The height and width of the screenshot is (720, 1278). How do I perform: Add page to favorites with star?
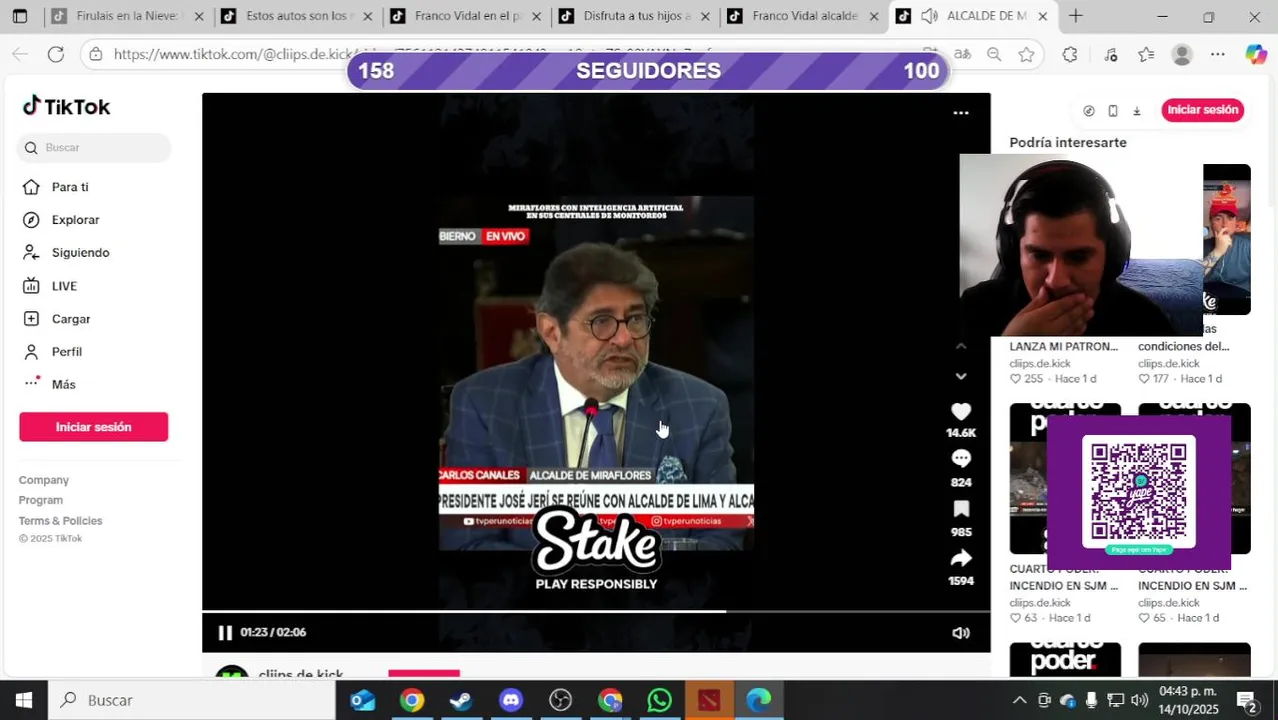pyautogui.click(x=1026, y=54)
